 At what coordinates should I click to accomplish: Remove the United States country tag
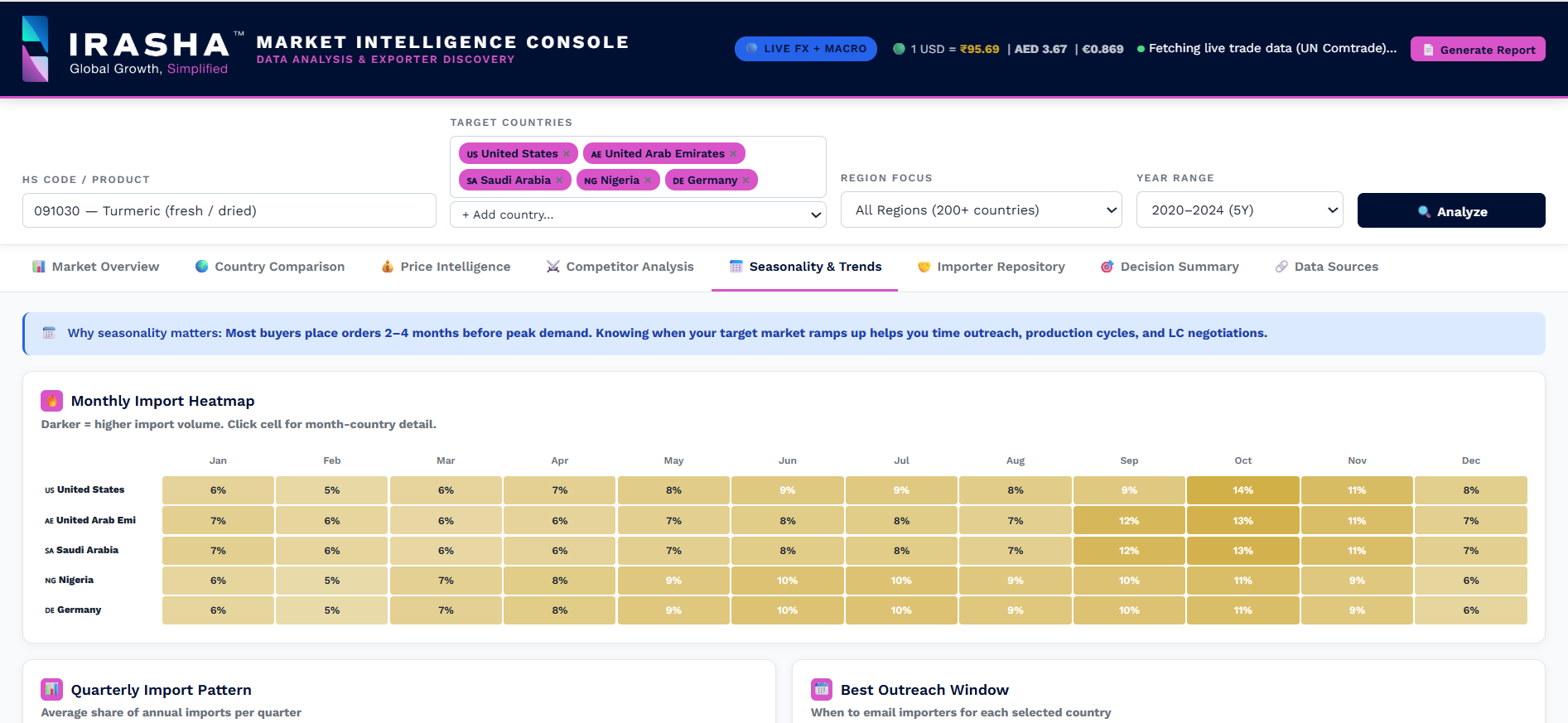[x=567, y=154]
